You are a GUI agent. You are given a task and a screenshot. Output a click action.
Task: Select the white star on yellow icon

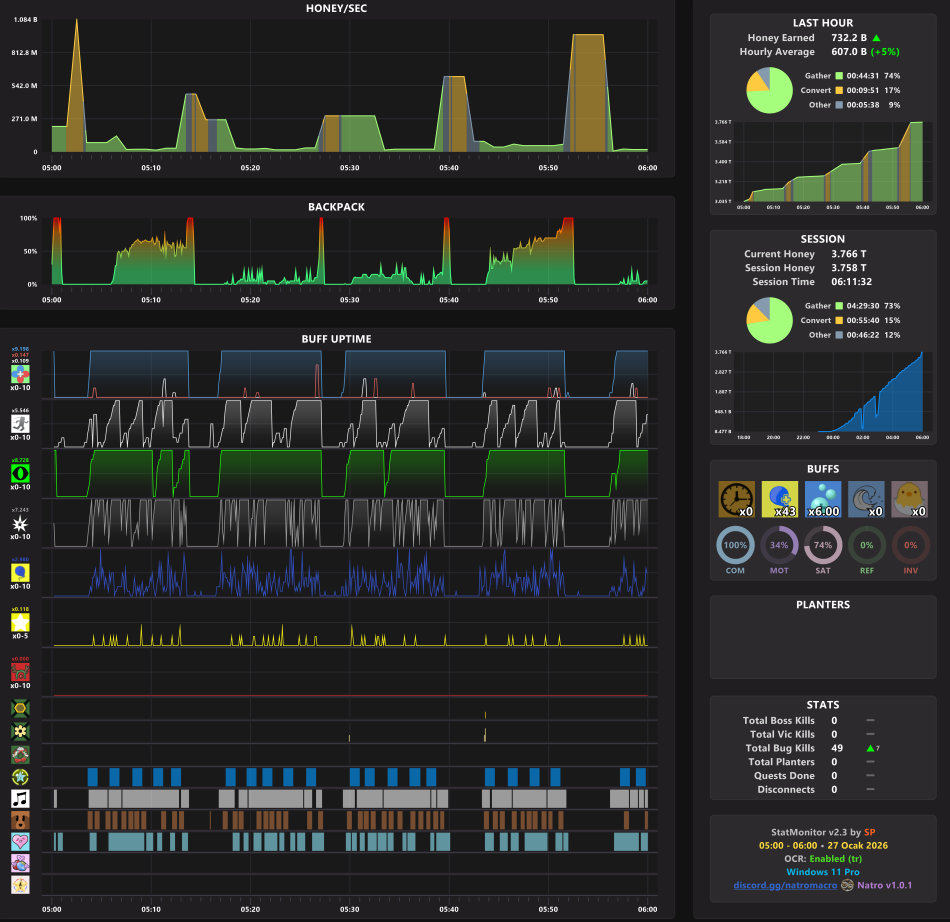point(20,622)
